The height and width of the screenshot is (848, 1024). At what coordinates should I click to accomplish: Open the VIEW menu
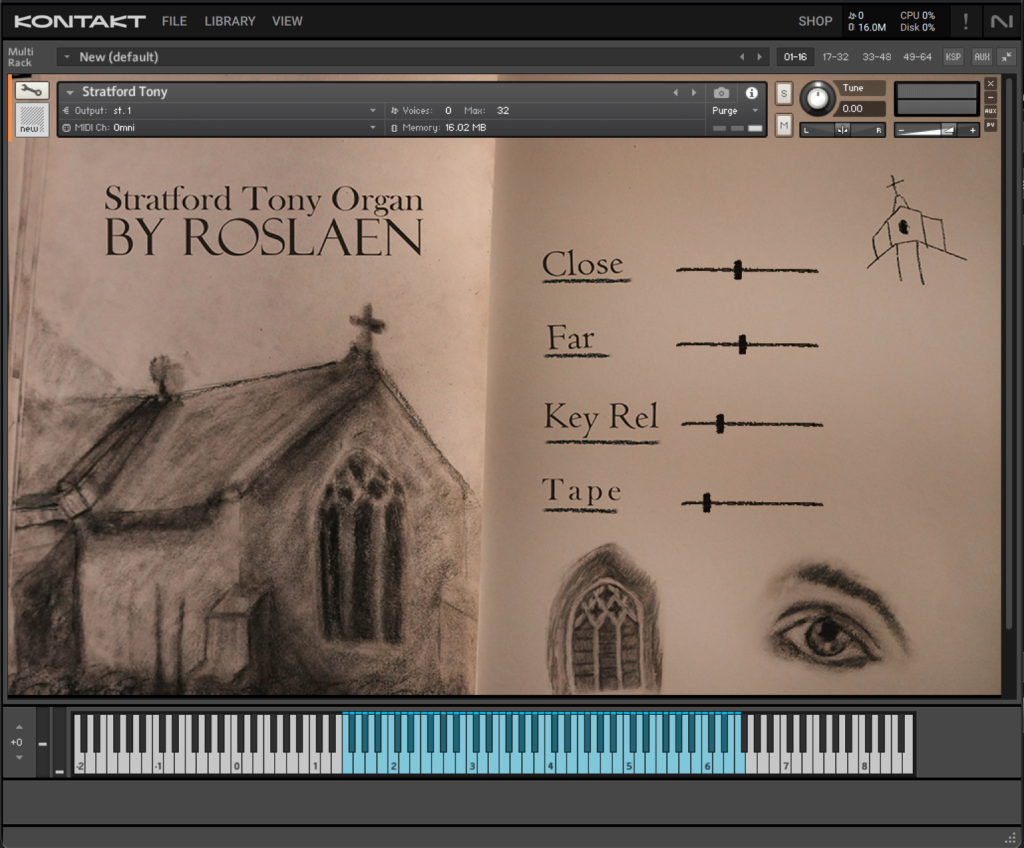(x=287, y=21)
